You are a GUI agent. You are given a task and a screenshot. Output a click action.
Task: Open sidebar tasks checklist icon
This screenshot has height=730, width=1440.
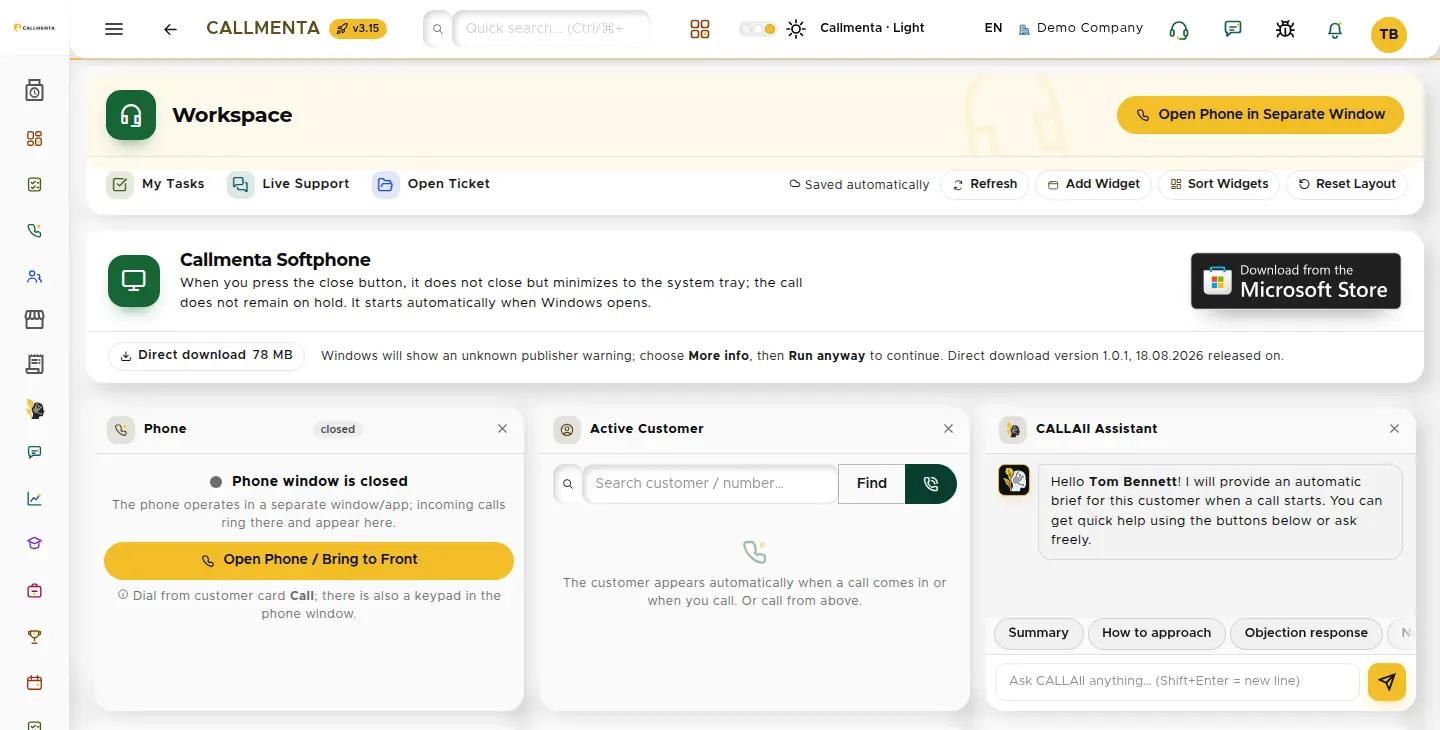(x=35, y=185)
